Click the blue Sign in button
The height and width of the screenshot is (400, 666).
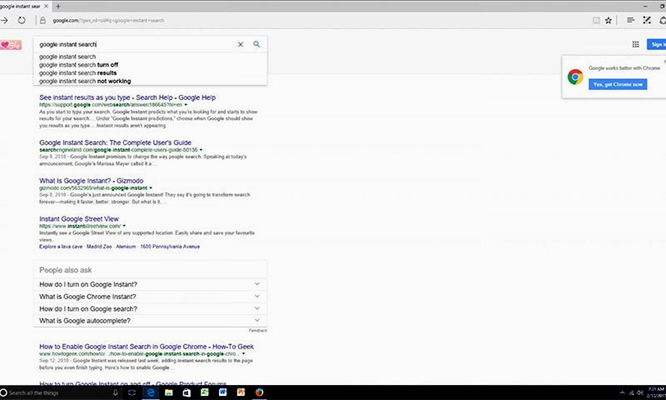656,44
